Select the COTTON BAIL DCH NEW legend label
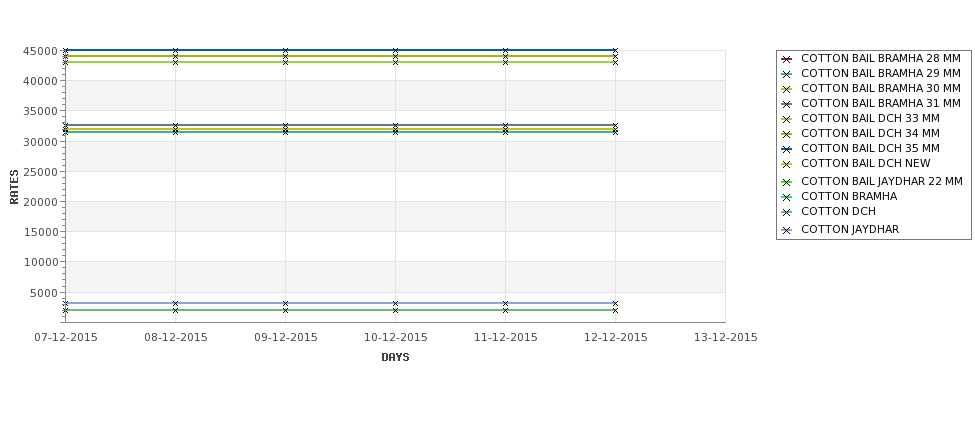This screenshot has width=975, height=429. click(866, 163)
